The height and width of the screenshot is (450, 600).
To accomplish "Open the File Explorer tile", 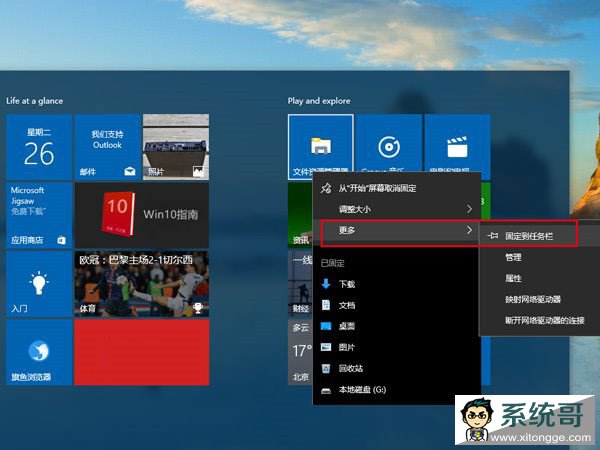I will [x=321, y=147].
